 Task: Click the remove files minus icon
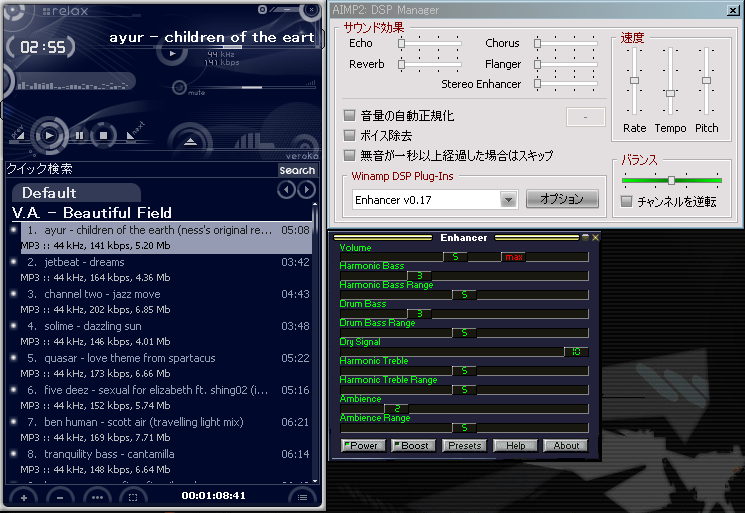pyautogui.click(x=60, y=497)
